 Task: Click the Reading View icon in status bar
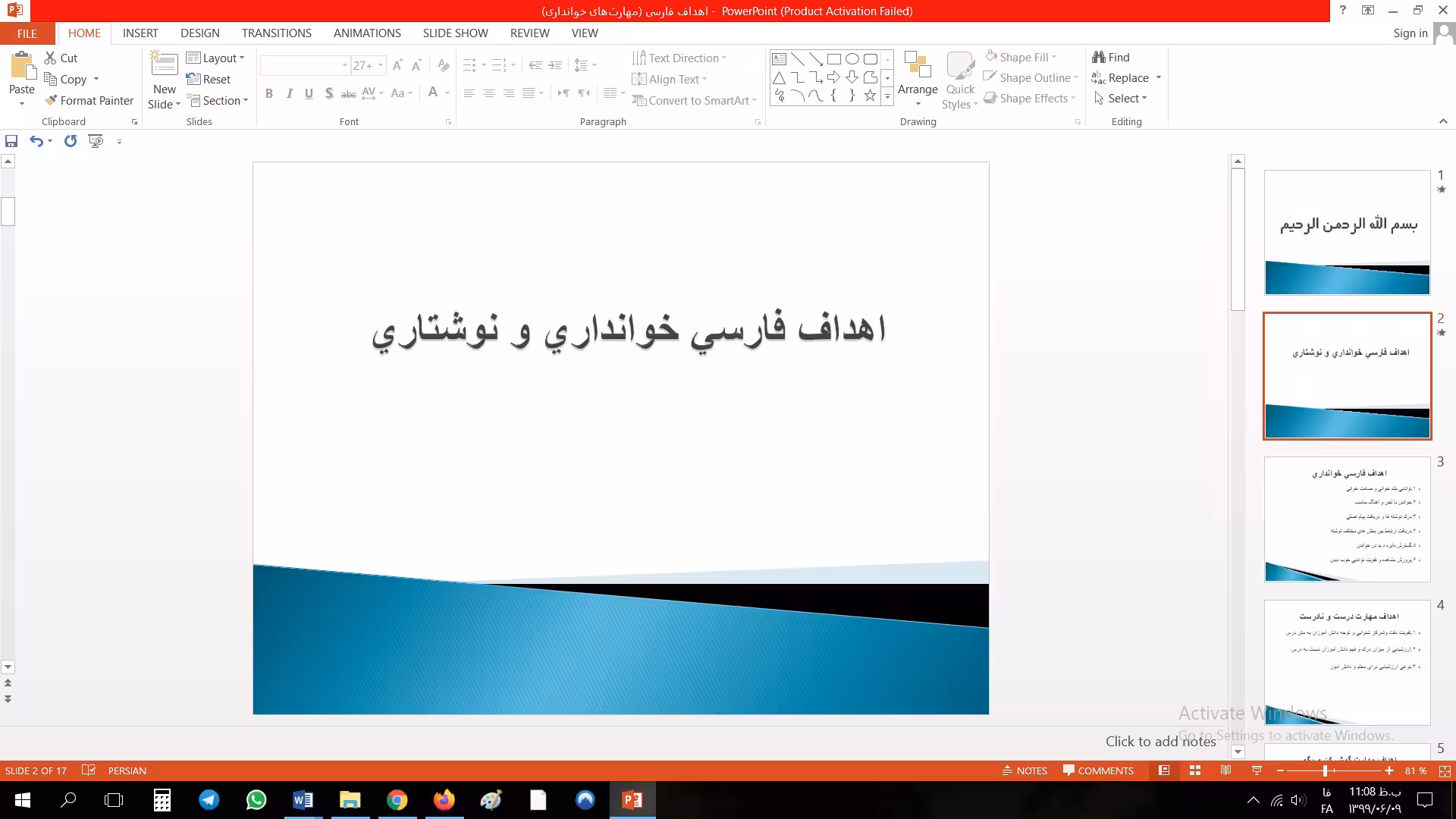(1225, 770)
